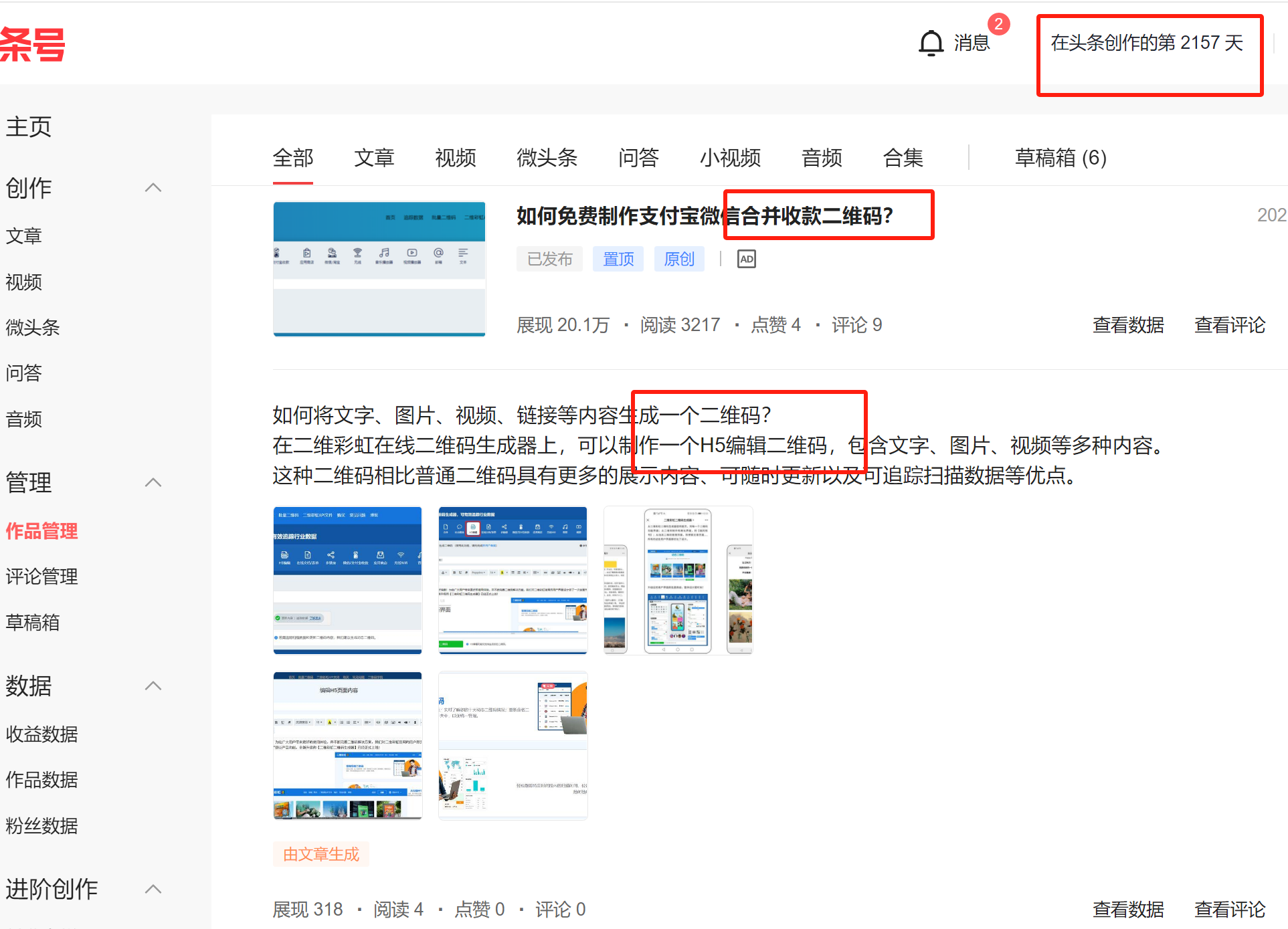Open 视频 under 创作 in sidebar
Image resolution: width=1288 pixels, height=929 pixels.
click(x=24, y=282)
